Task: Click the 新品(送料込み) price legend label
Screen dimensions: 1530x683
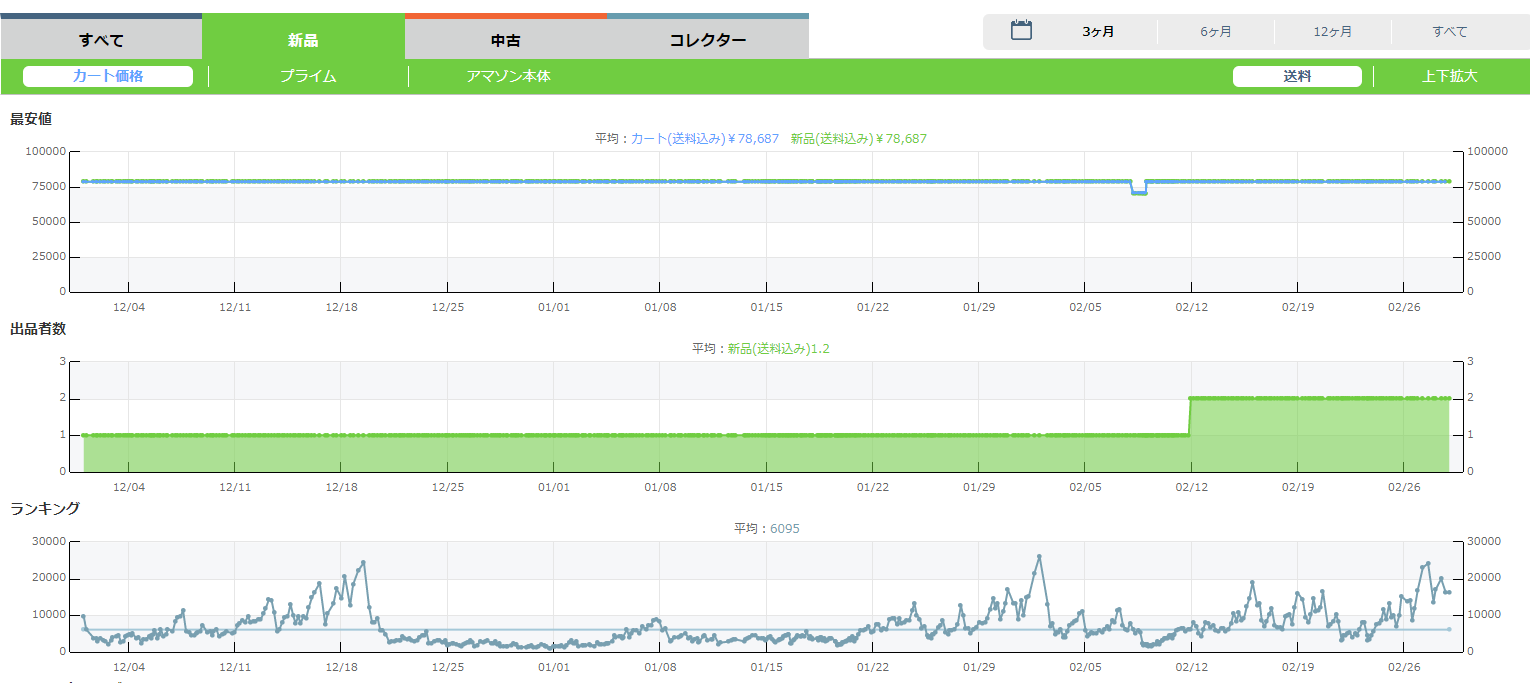Action: [x=832, y=138]
